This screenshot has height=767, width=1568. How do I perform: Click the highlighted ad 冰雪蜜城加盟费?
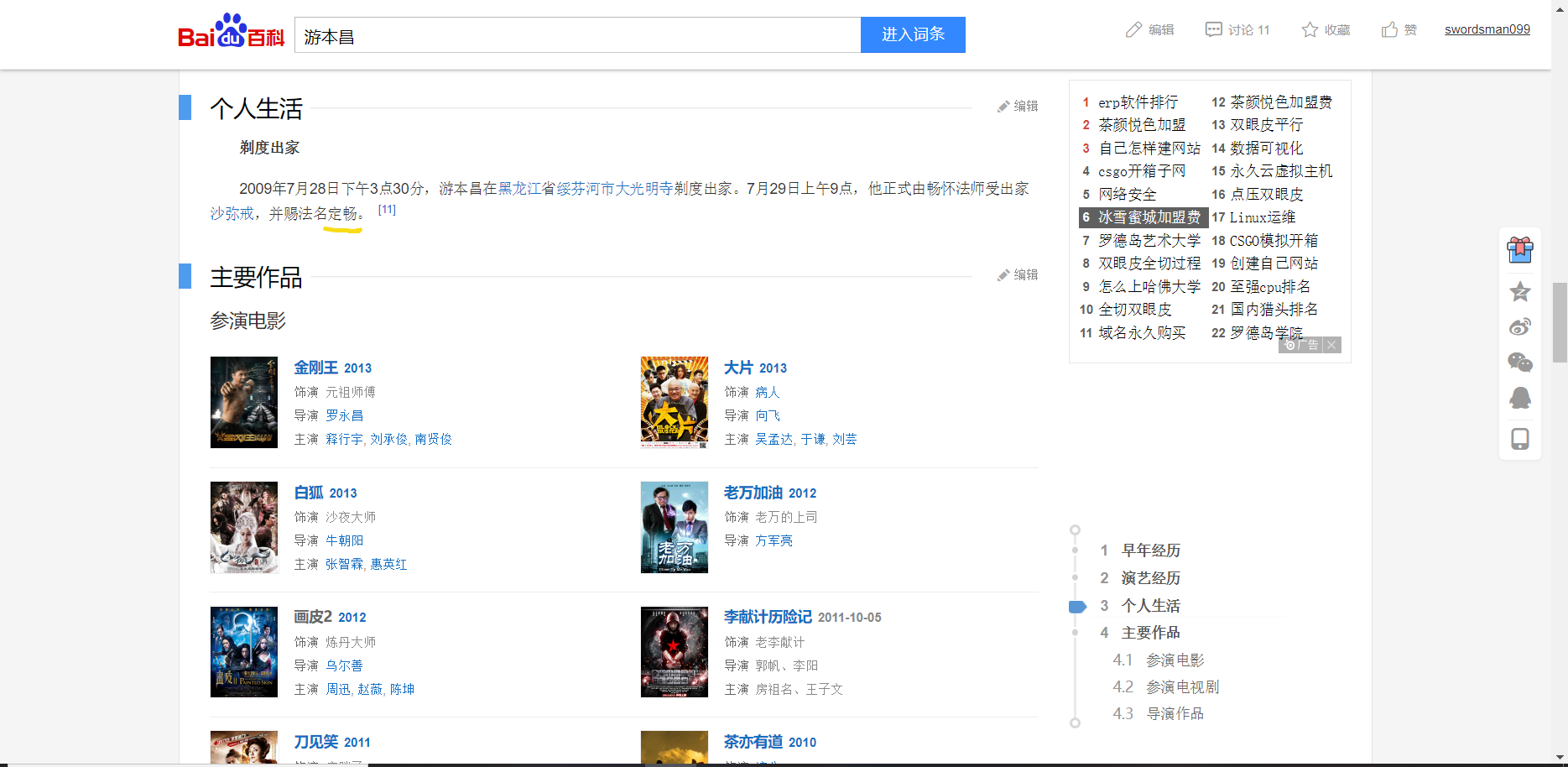(1143, 217)
